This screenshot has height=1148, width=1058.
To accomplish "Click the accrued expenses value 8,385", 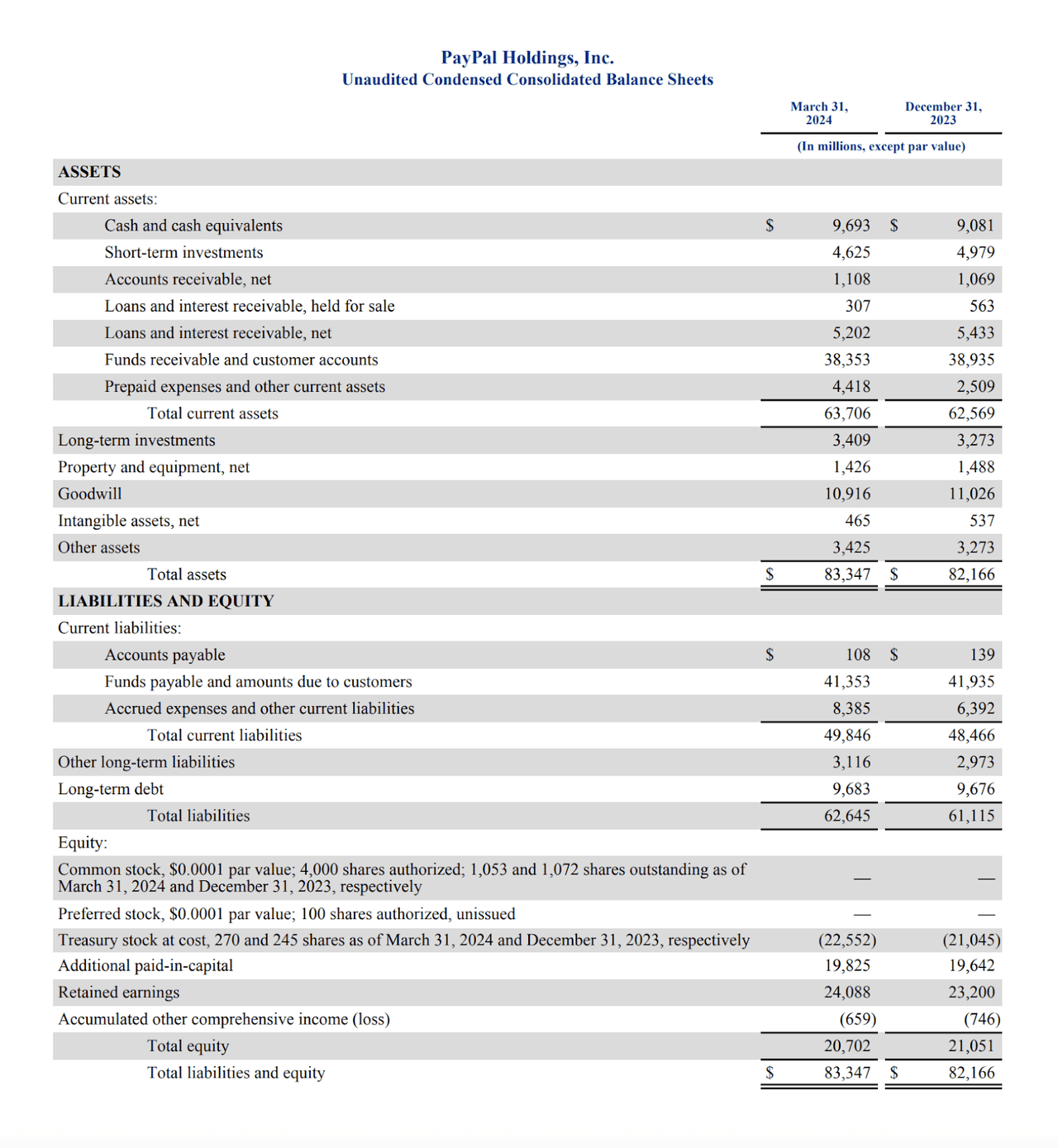I will [x=851, y=709].
